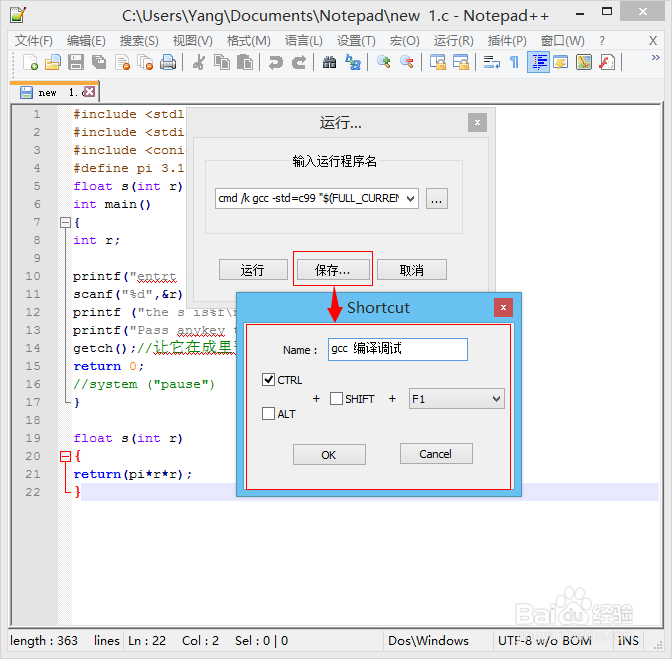This screenshot has height=659, width=672.
Task: Open the 文件(F) menu
Action: [33, 41]
